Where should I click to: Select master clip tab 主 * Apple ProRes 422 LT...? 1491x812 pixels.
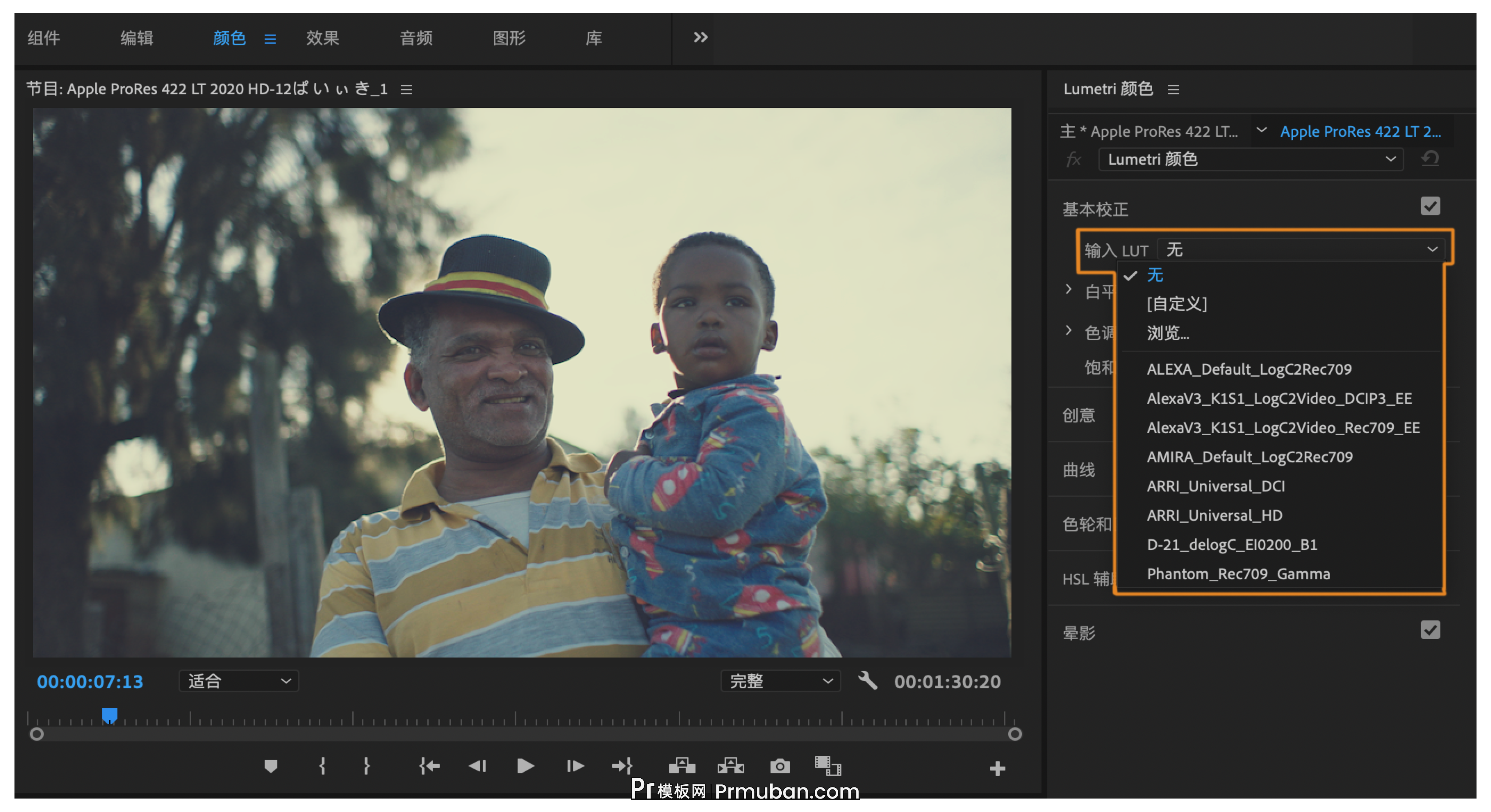(1148, 131)
